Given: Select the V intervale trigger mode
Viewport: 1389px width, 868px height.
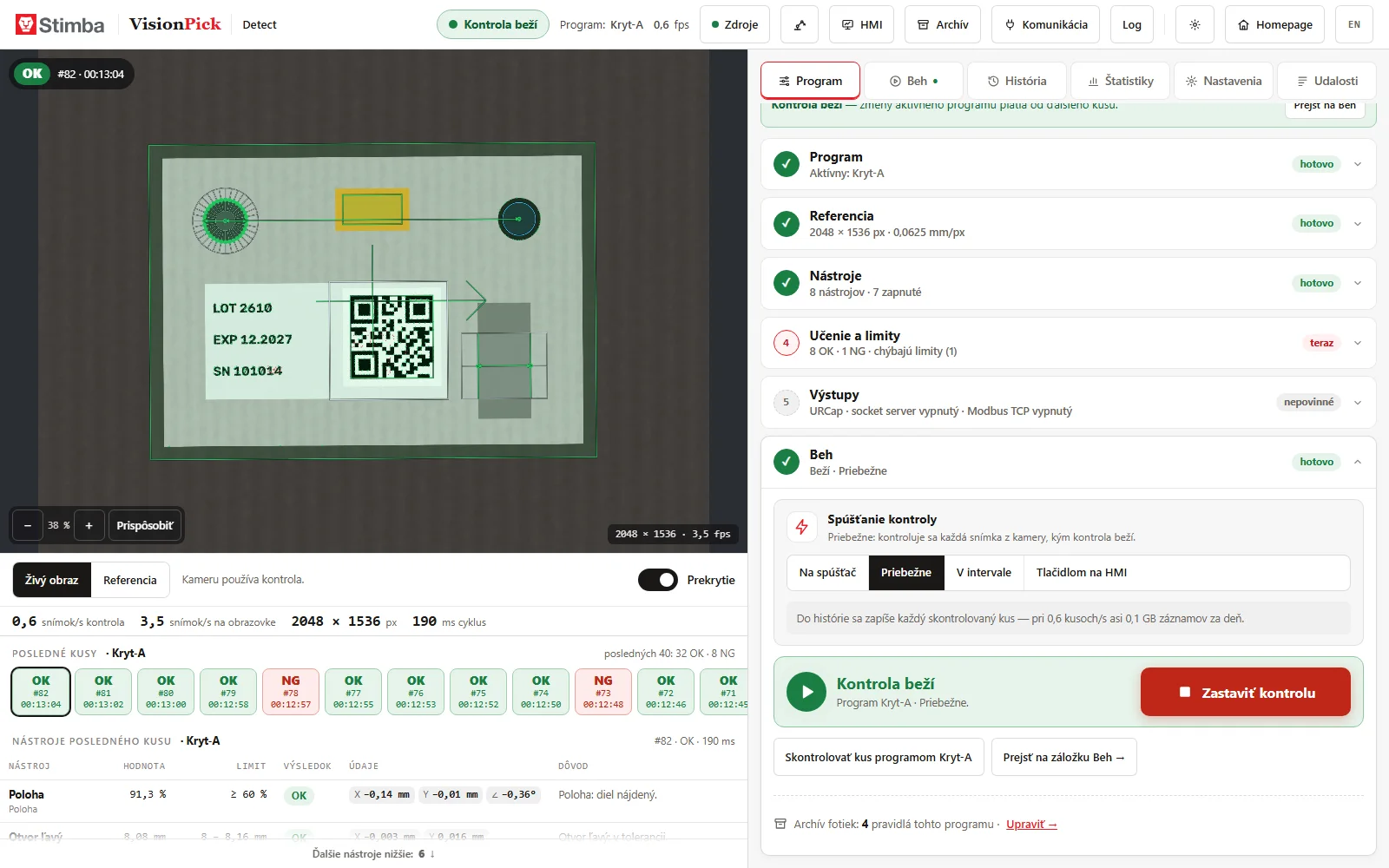Looking at the screenshot, I should pyautogui.click(x=984, y=573).
